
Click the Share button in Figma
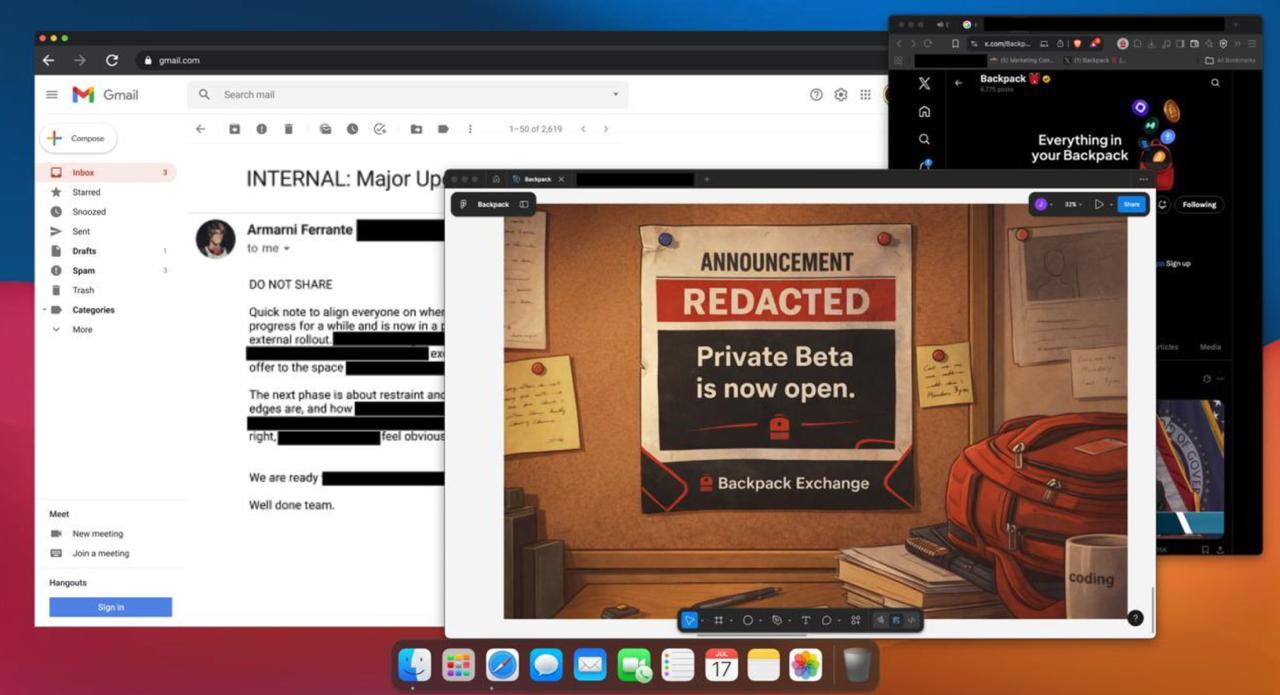[x=1131, y=204]
